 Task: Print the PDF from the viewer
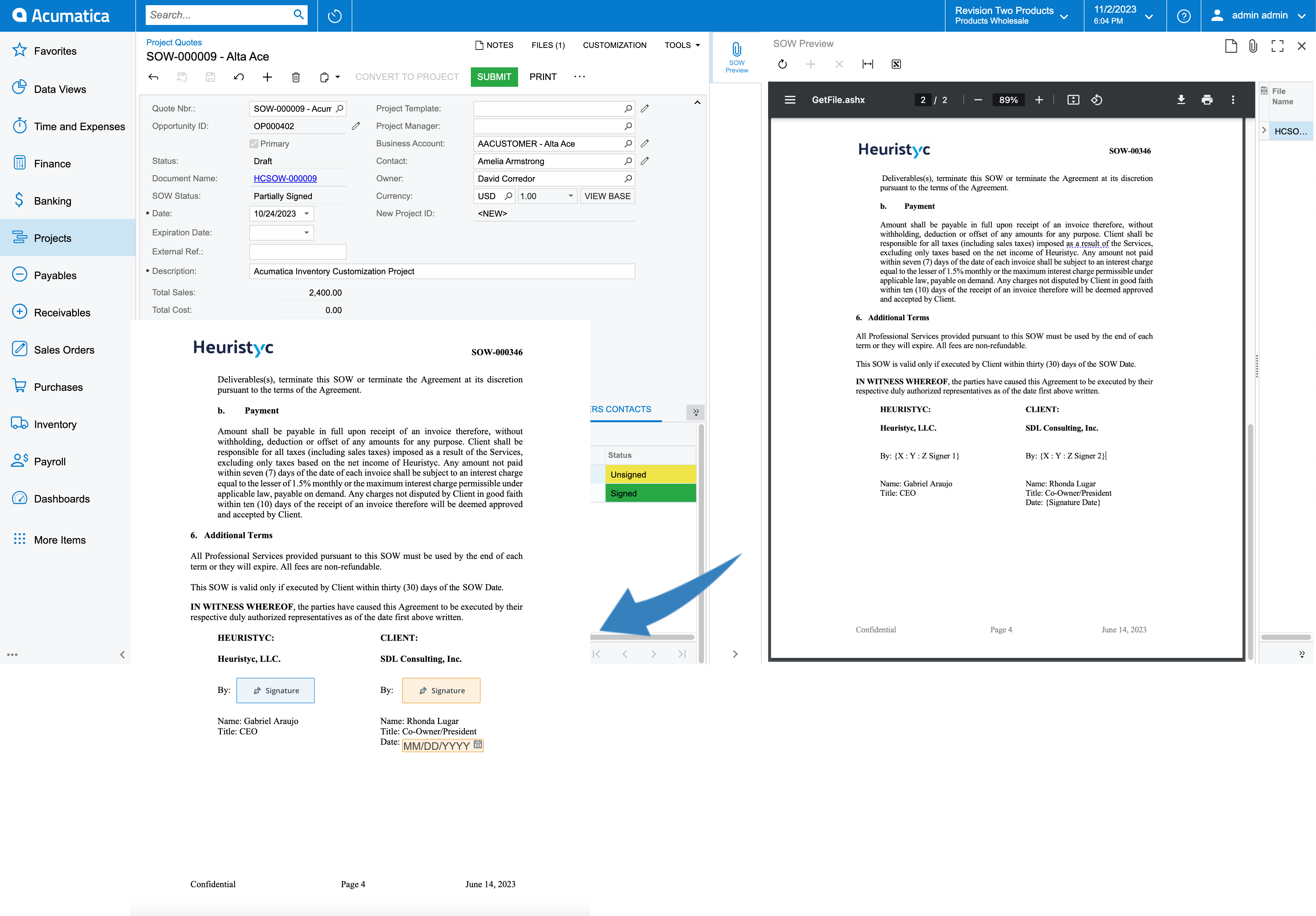pyautogui.click(x=1207, y=100)
